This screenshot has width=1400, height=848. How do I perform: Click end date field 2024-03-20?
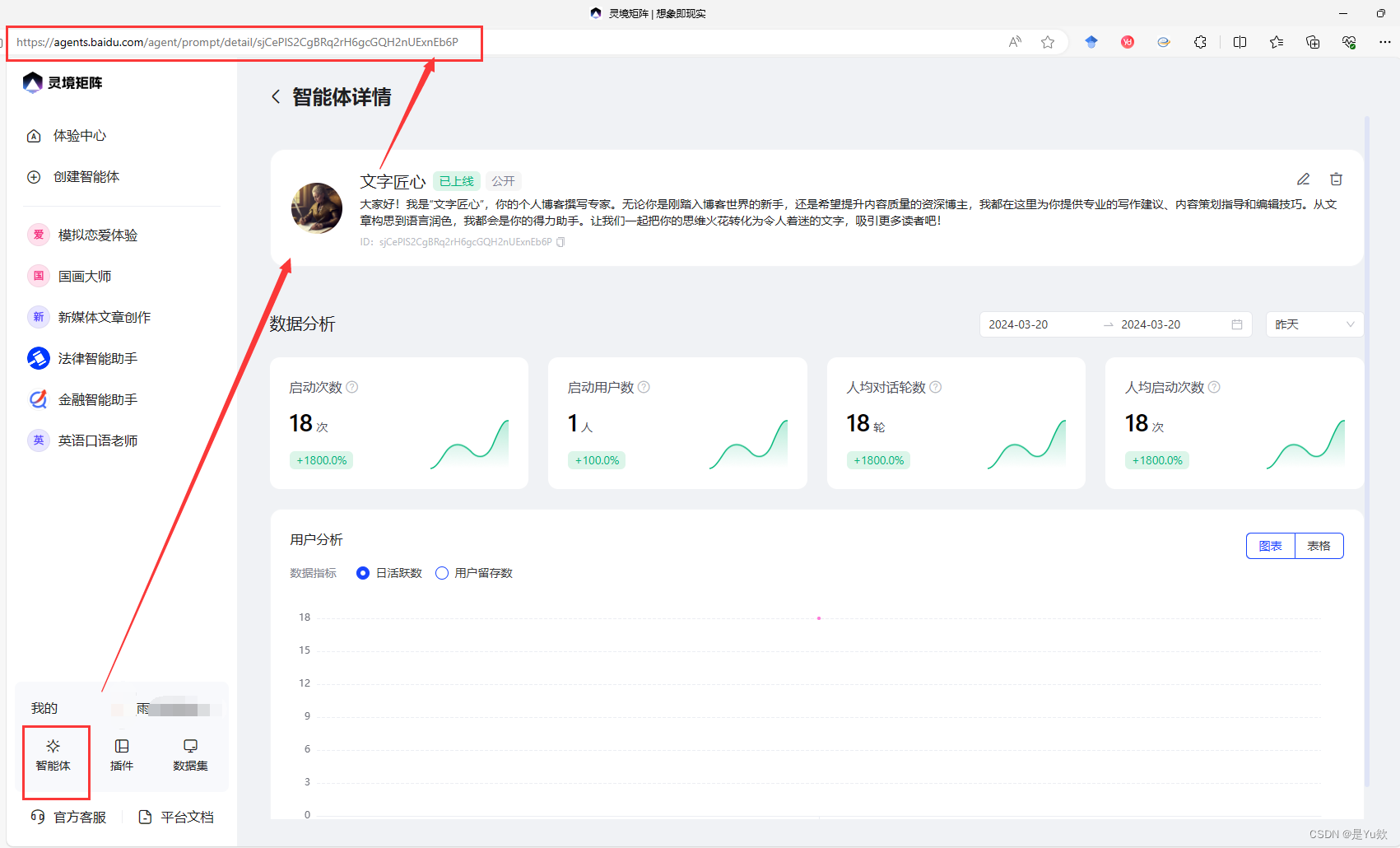pyautogui.click(x=1151, y=324)
